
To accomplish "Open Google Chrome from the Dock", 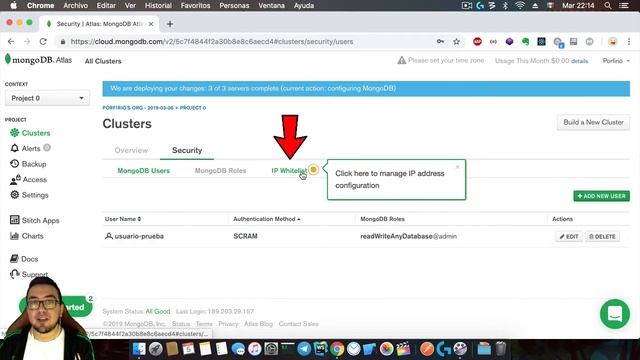I will click(337, 349).
